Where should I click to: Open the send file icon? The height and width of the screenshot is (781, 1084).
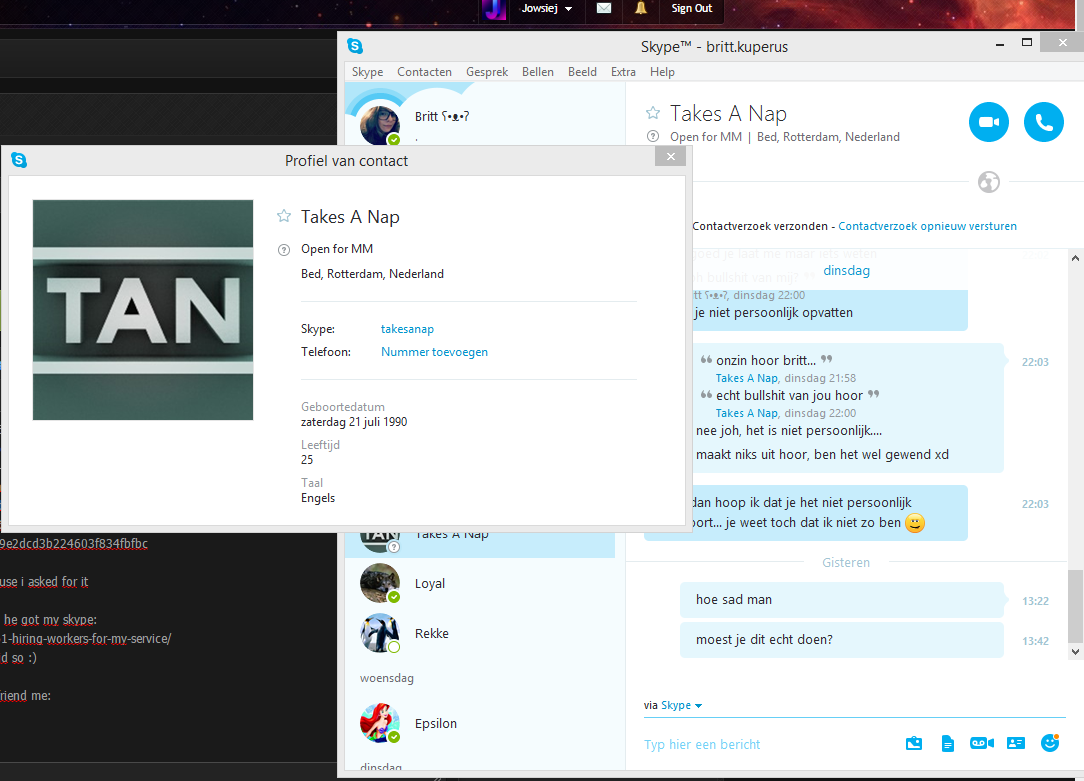pyautogui.click(x=948, y=744)
